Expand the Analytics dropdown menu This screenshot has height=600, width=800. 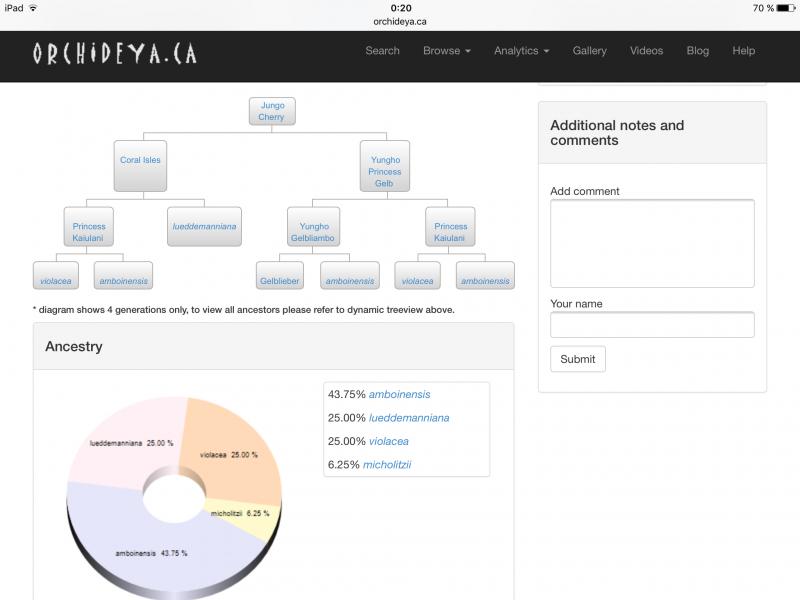pos(521,51)
